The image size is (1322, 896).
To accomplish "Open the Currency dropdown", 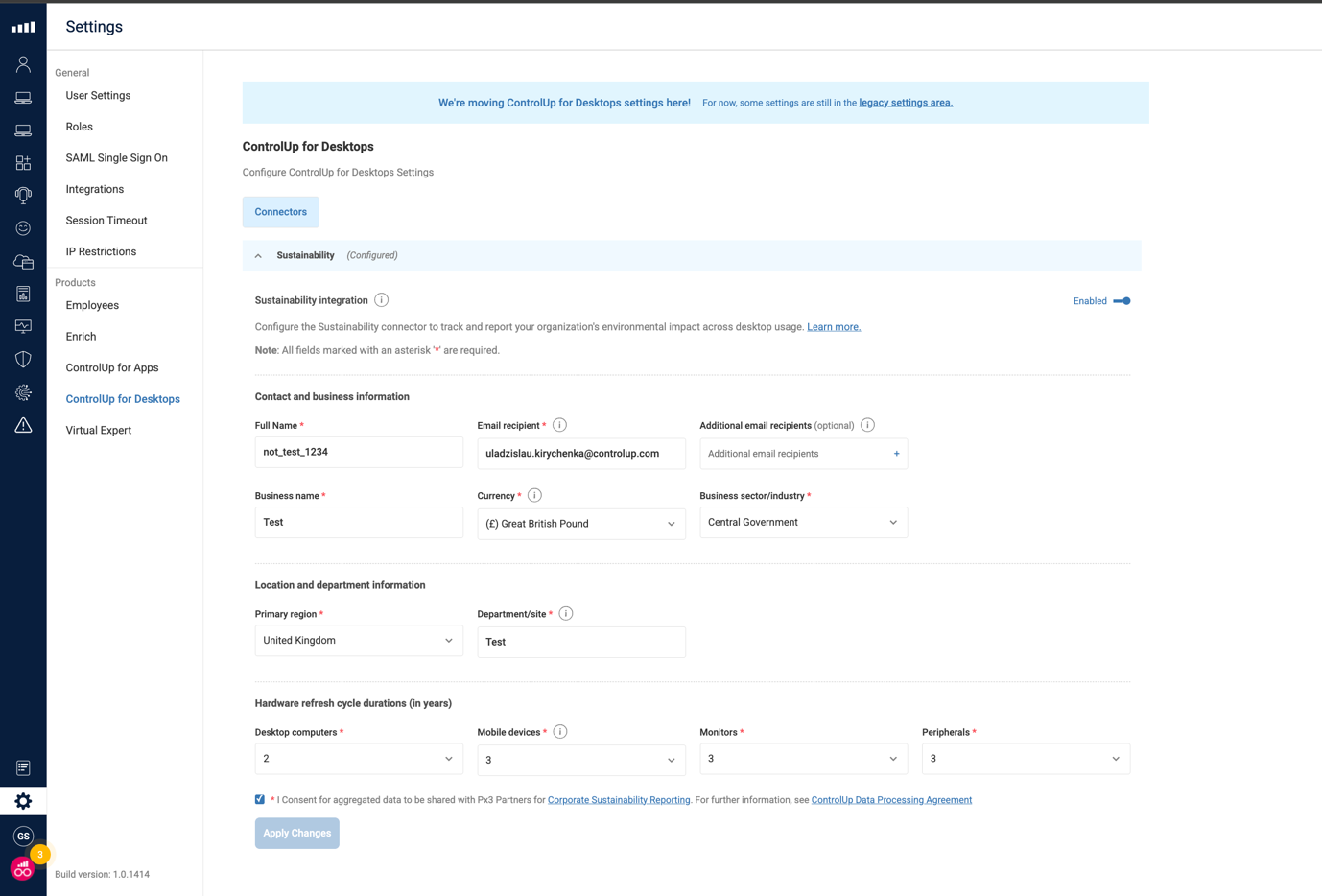I will (x=581, y=524).
